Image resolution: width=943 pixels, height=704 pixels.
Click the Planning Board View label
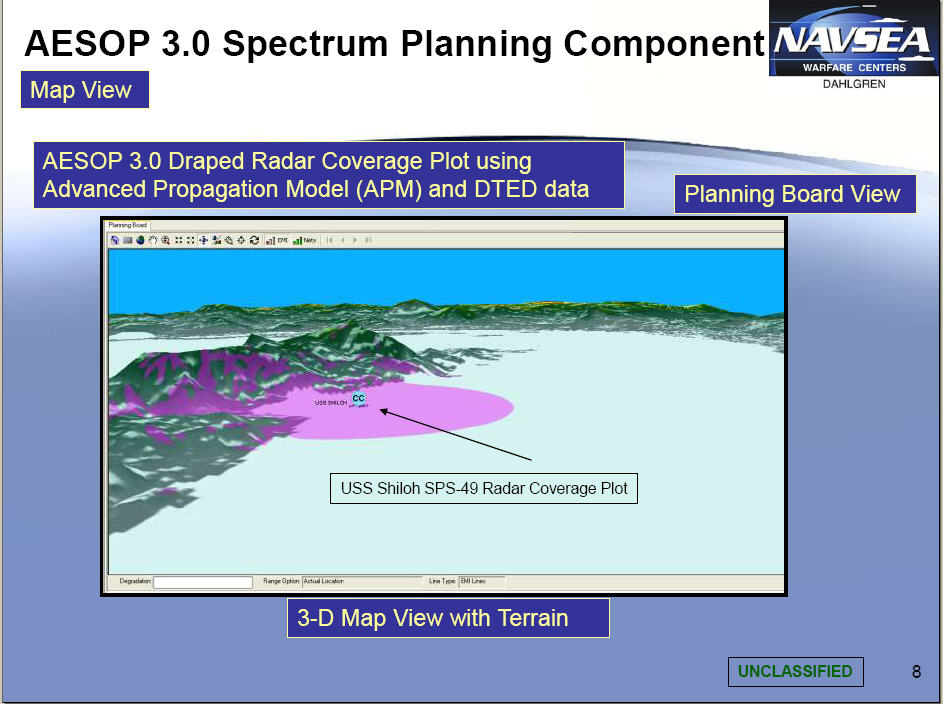coord(795,194)
